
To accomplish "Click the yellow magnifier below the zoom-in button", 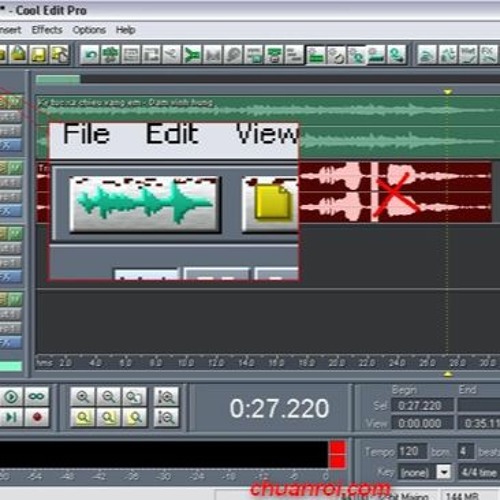I will coord(83,417).
